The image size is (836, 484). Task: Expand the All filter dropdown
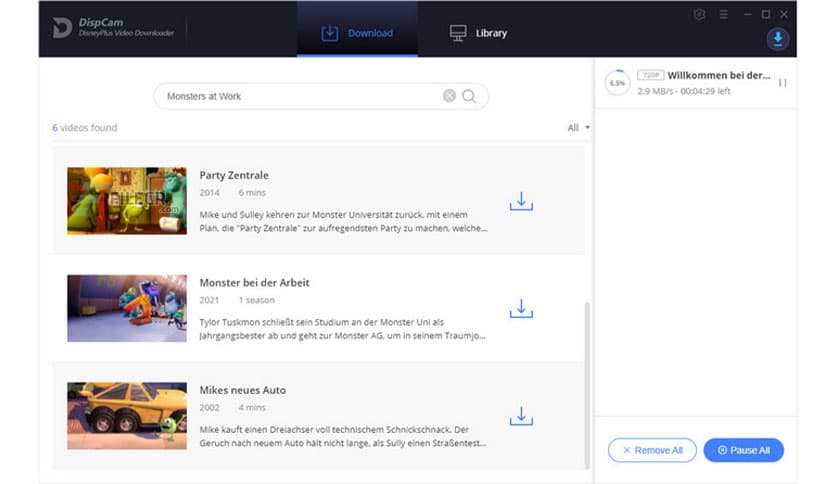(578, 128)
